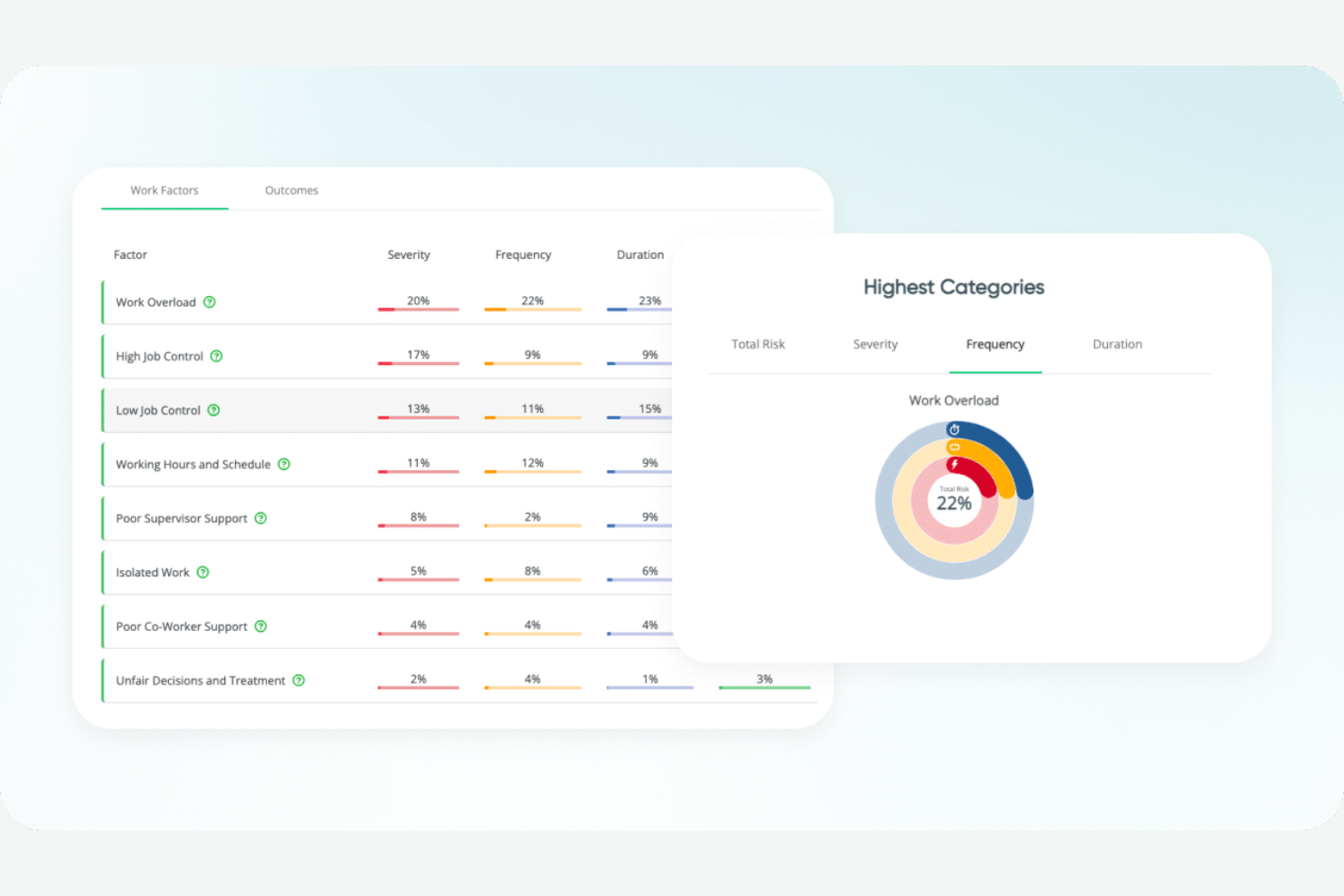1344x896 pixels.
Task: Open the Total Risk category tab
Action: pyautogui.click(x=757, y=344)
